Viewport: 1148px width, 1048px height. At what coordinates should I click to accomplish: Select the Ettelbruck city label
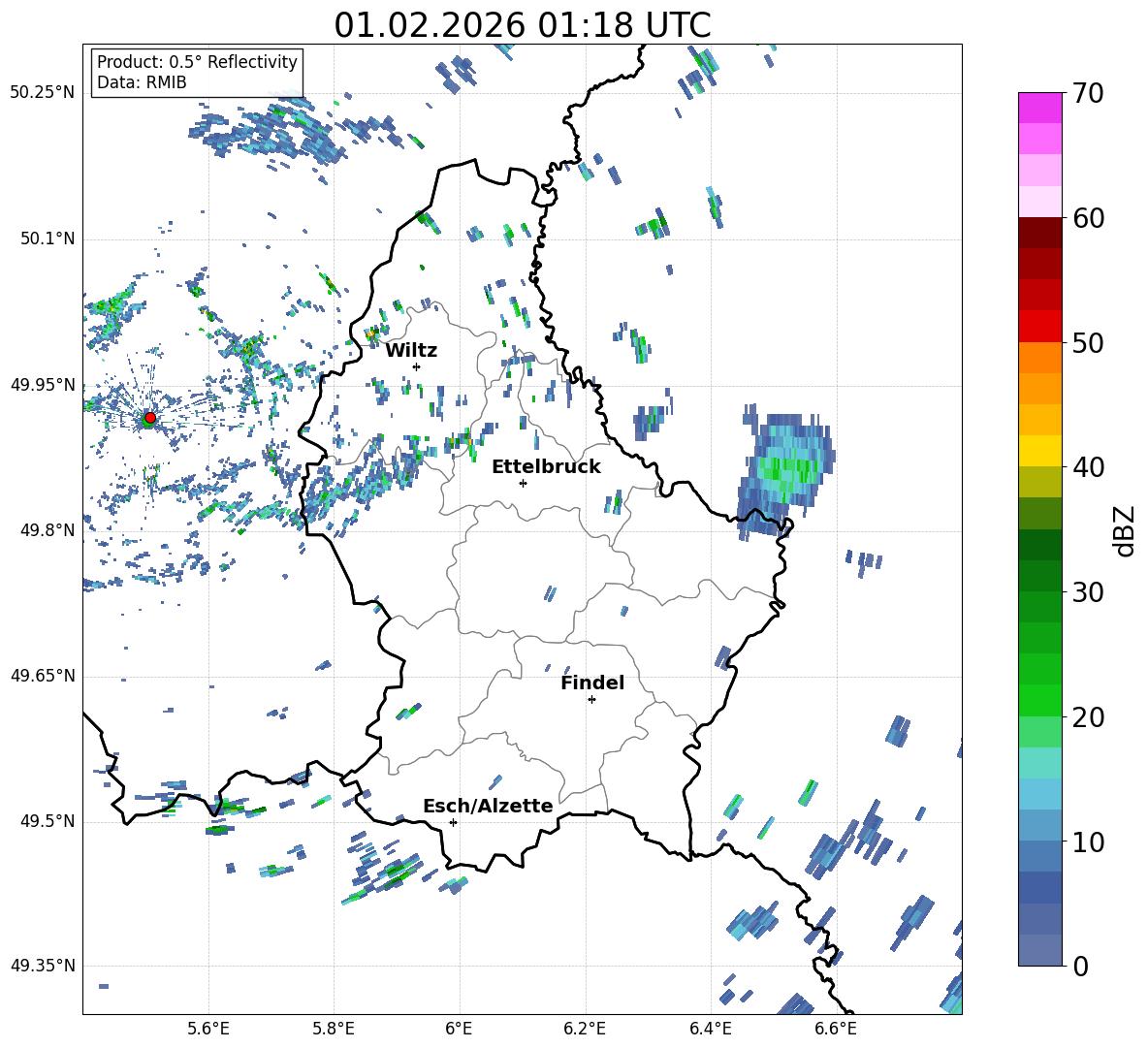click(546, 466)
